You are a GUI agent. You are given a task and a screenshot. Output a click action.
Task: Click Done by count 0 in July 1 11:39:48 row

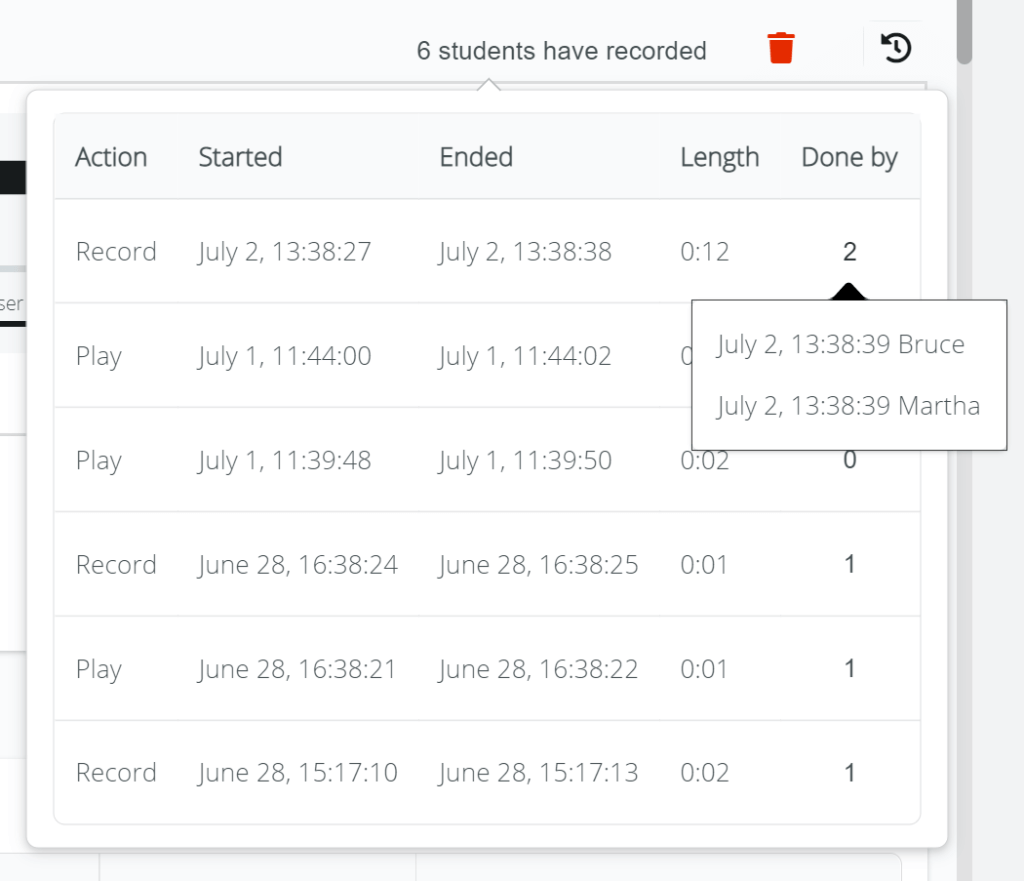click(x=849, y=461)
